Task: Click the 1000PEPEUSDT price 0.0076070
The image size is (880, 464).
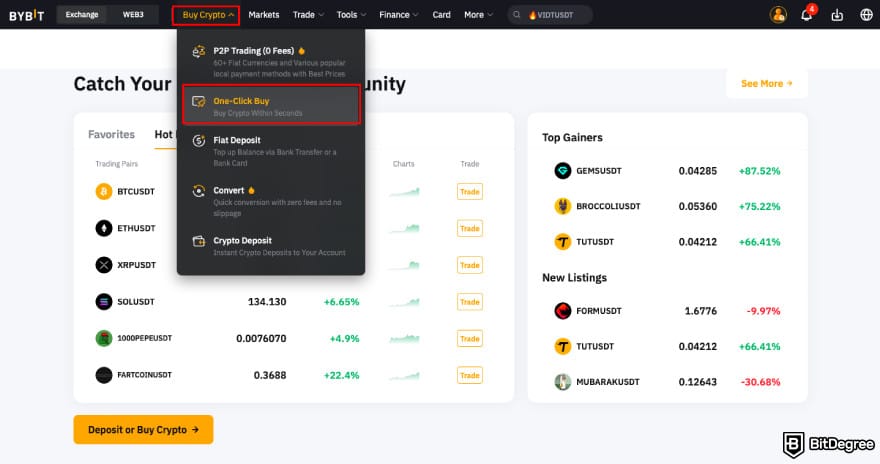Action: tap(261, 338)
